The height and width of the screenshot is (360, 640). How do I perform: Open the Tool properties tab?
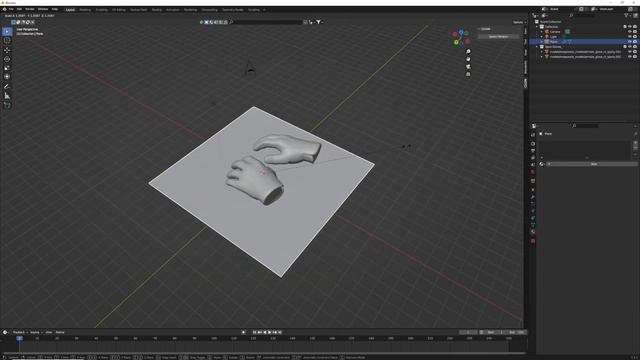[533, 135]
